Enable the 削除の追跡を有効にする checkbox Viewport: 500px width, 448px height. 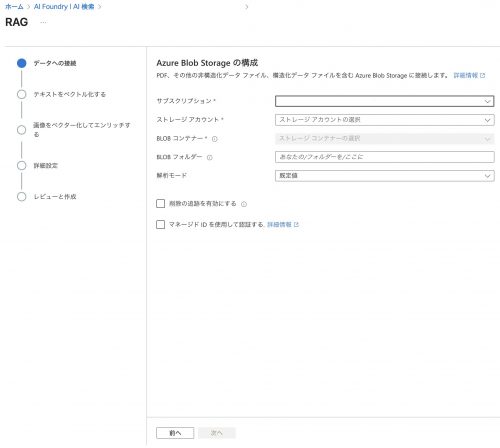(x=161, y=203)
